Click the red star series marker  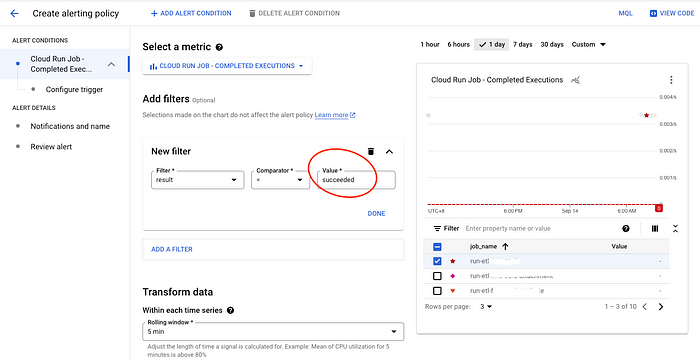click(453, 261)
